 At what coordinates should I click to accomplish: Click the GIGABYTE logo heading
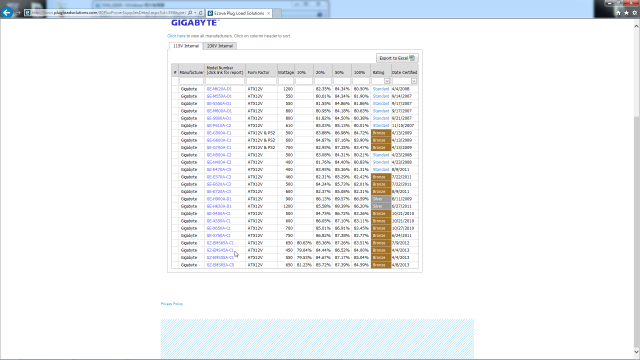(x=194, y=23)
